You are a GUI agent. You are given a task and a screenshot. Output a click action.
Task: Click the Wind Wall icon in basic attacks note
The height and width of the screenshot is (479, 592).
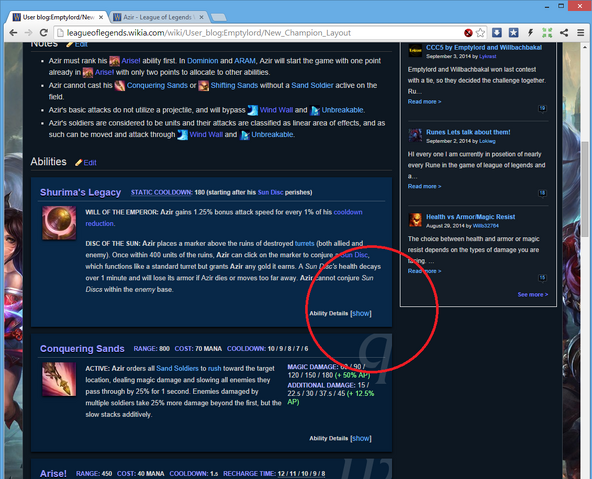pos(253,110)
